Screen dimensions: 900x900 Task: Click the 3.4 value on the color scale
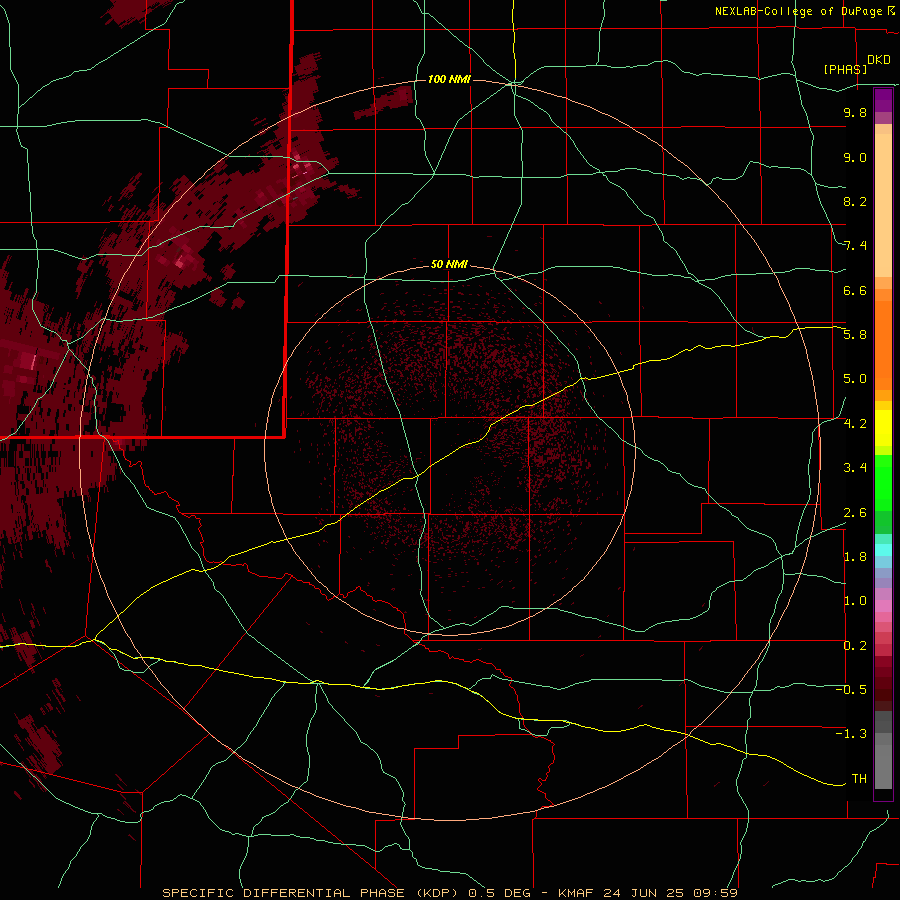[855, 468]
